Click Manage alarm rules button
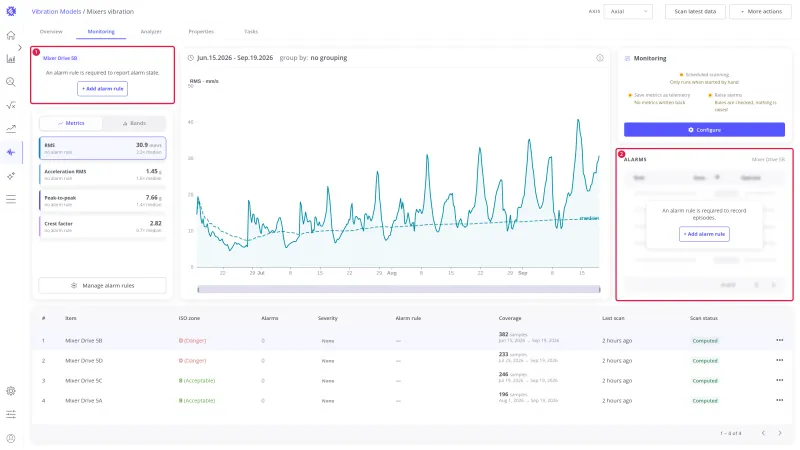 [103, 286]
